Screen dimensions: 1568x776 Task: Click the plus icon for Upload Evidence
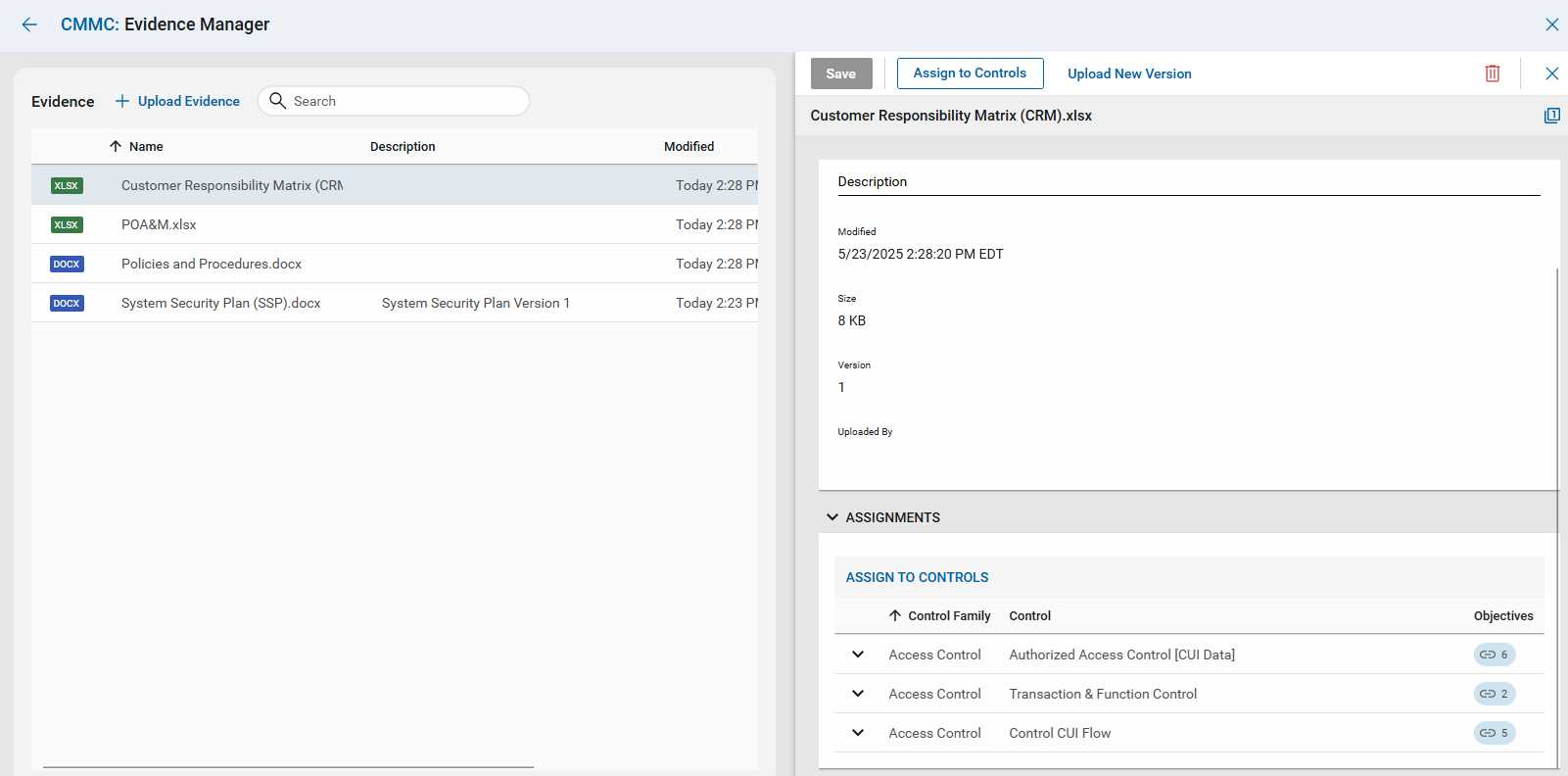(x=122, y=101)
